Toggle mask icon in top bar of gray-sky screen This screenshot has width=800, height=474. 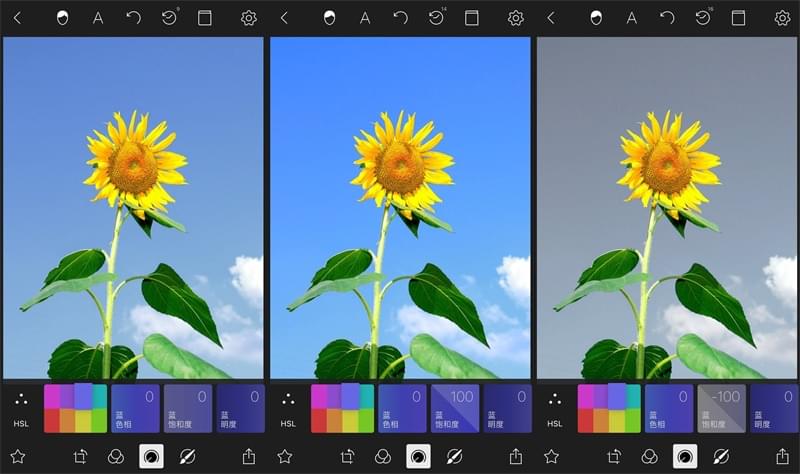pos(597,18)
